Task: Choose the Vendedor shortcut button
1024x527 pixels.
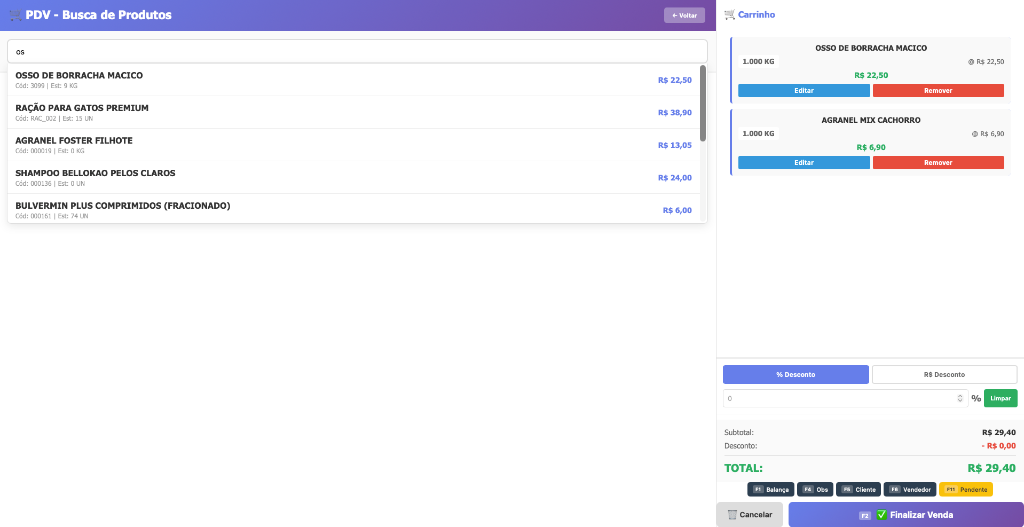Action: pyautogui.click(x=909, y=489)
